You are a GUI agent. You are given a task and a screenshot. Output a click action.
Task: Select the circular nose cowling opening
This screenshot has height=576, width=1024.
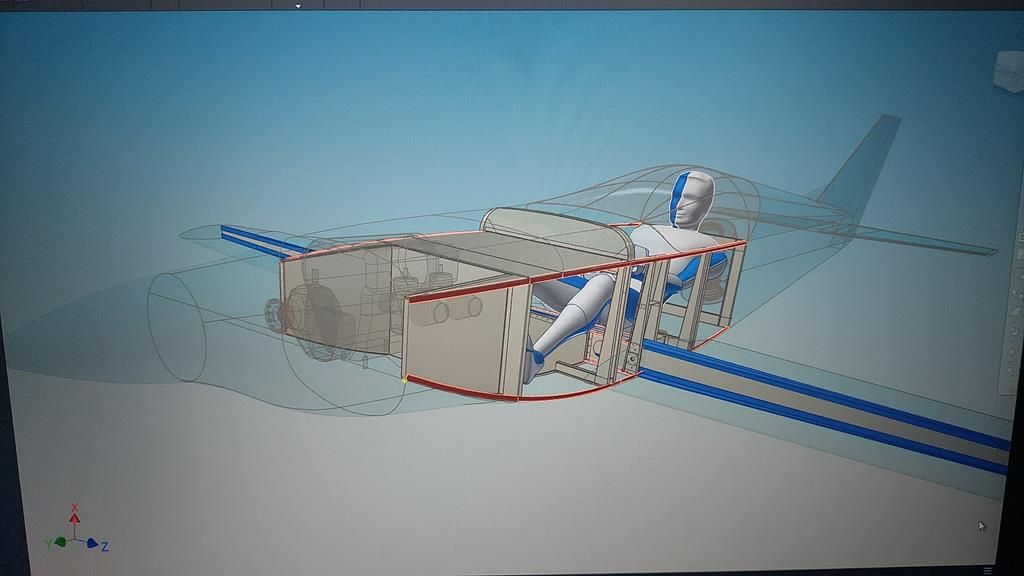pyautogui.click(x=175, y=325)
